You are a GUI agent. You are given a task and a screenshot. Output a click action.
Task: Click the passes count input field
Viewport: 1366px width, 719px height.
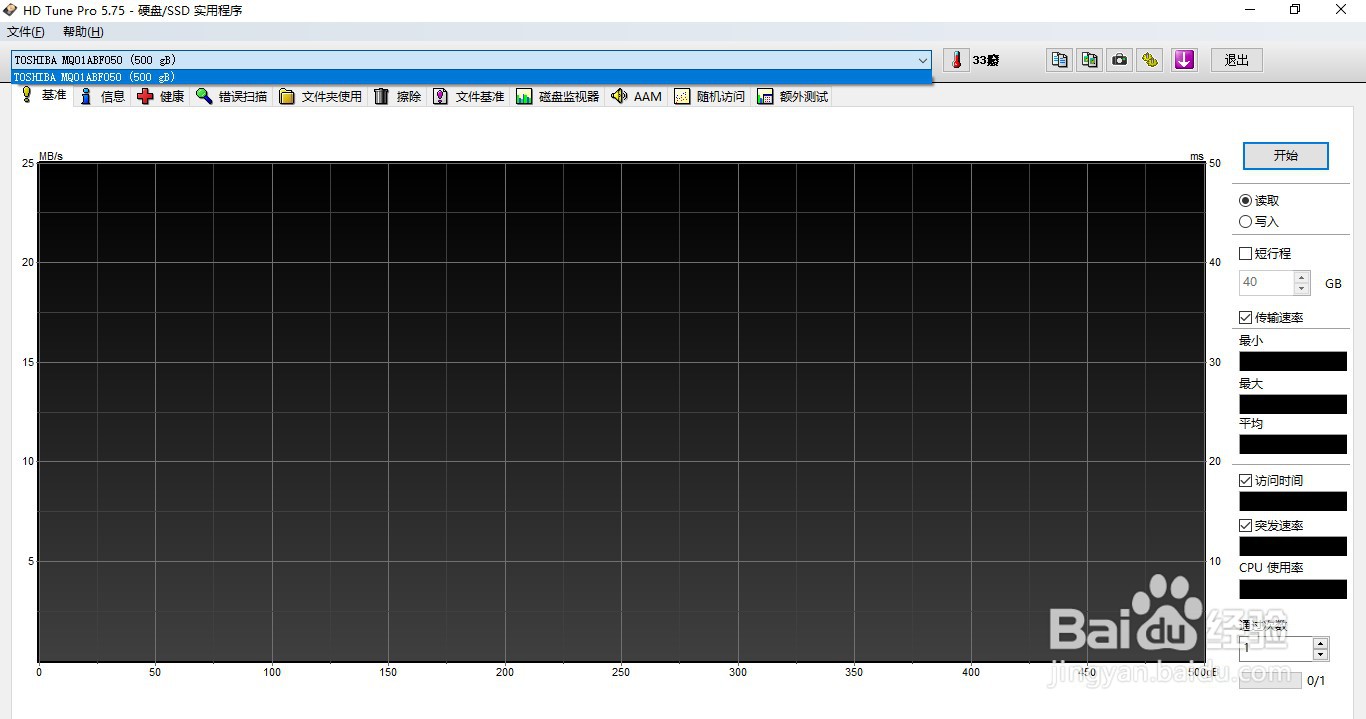(1276, 649)
